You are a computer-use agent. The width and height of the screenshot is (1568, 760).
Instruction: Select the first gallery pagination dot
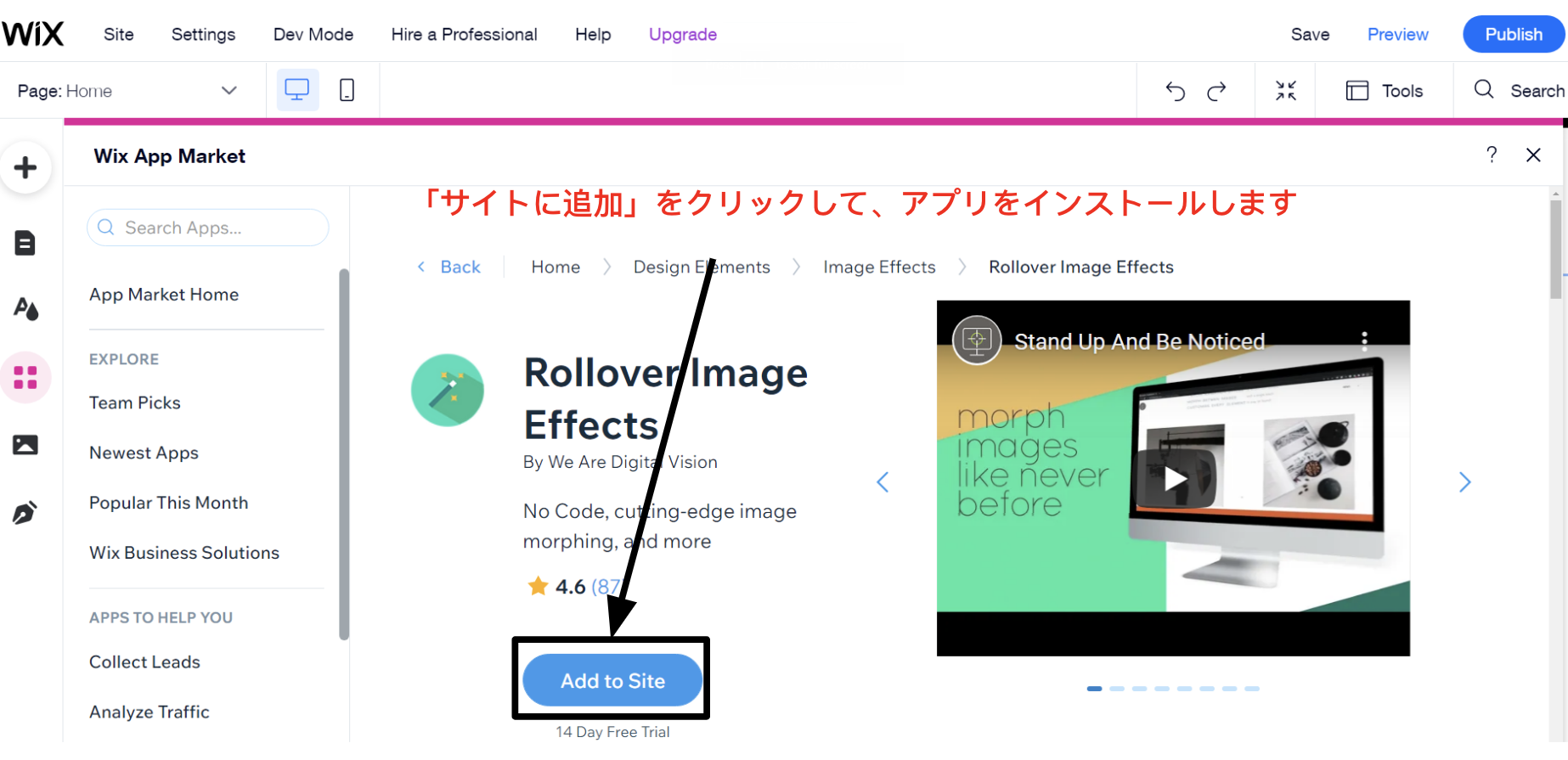[x=1094, y=689]
